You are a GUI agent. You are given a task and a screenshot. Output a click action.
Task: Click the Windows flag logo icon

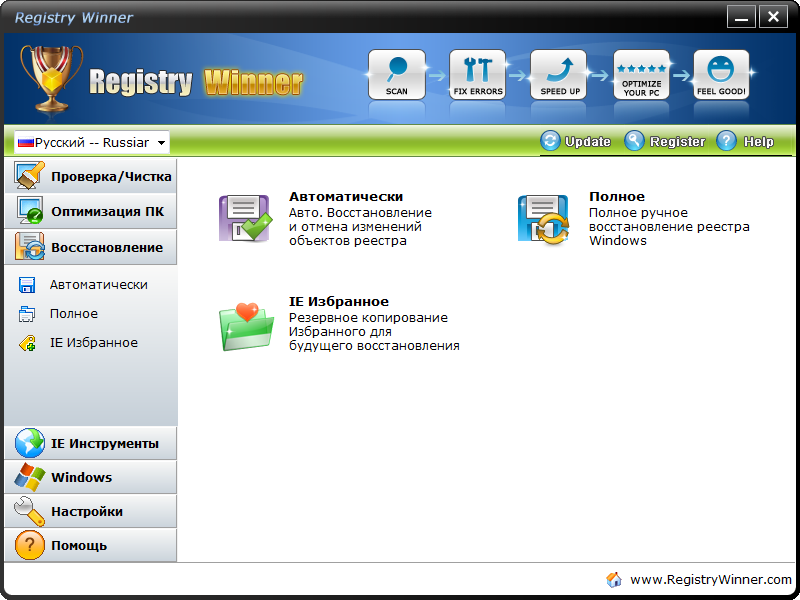tap(30, 477)
